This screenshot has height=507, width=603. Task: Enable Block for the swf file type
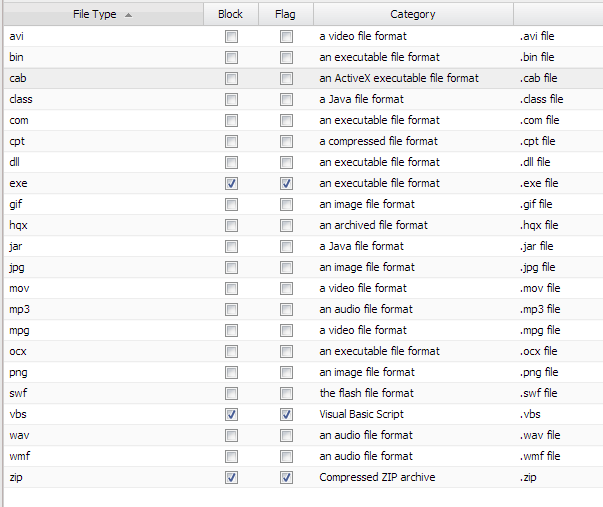231,393
